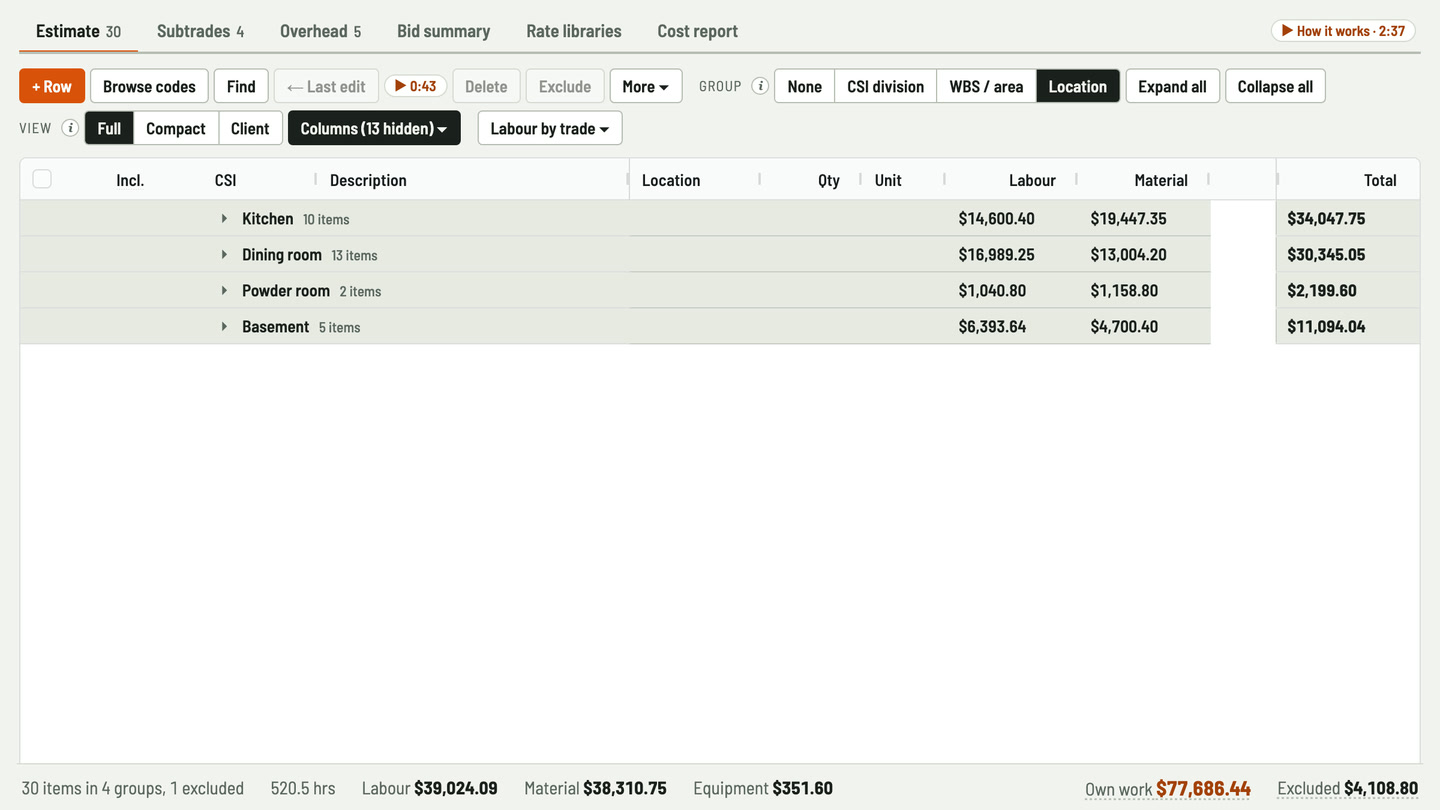Expand the Dining room group
The height and width of the screenshot is (810, 1440).
tap(224, 254)
